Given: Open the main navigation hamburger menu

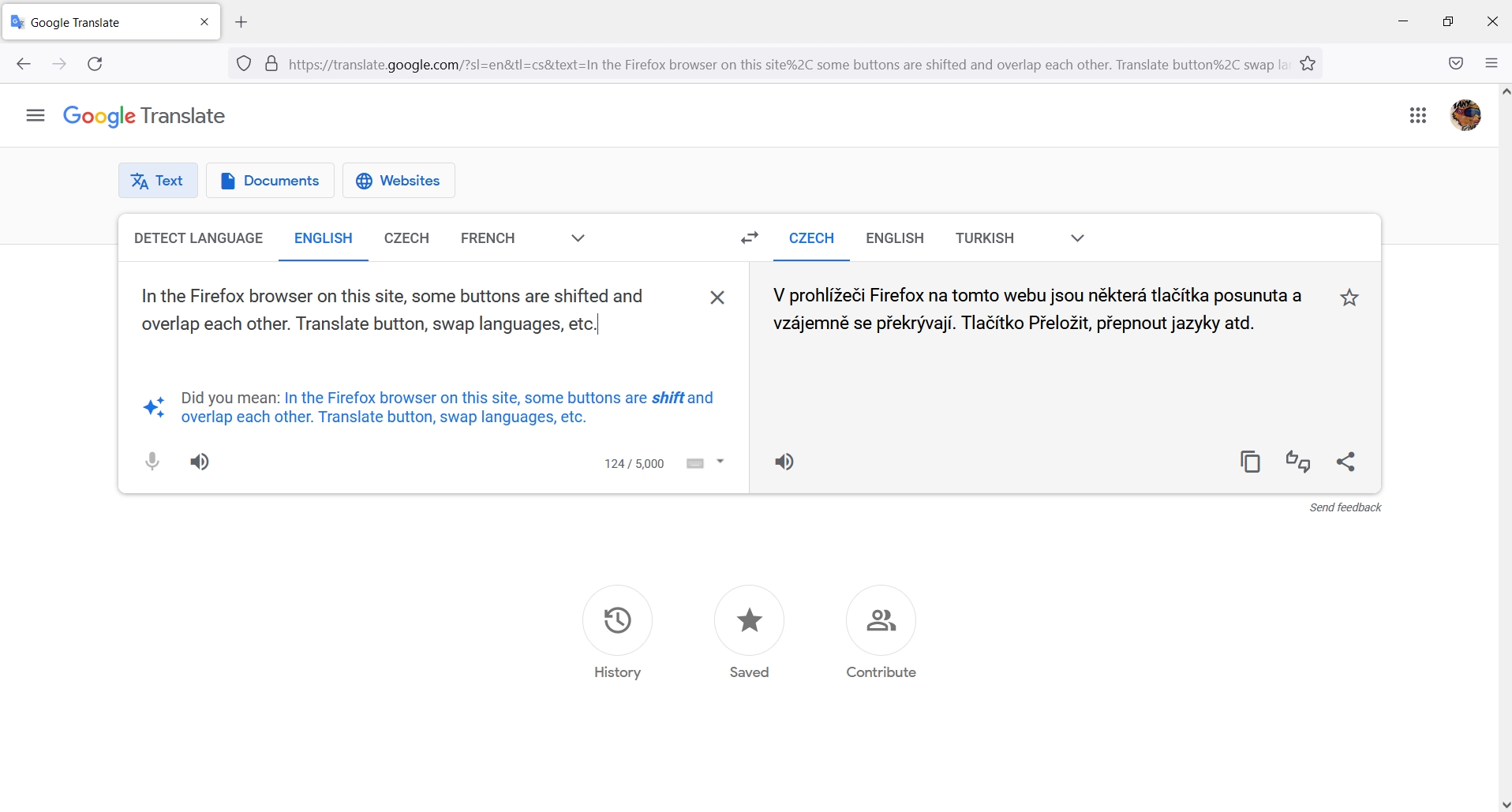Looking at the screenshot, I should pyautogui.click(x=35, y=115).
